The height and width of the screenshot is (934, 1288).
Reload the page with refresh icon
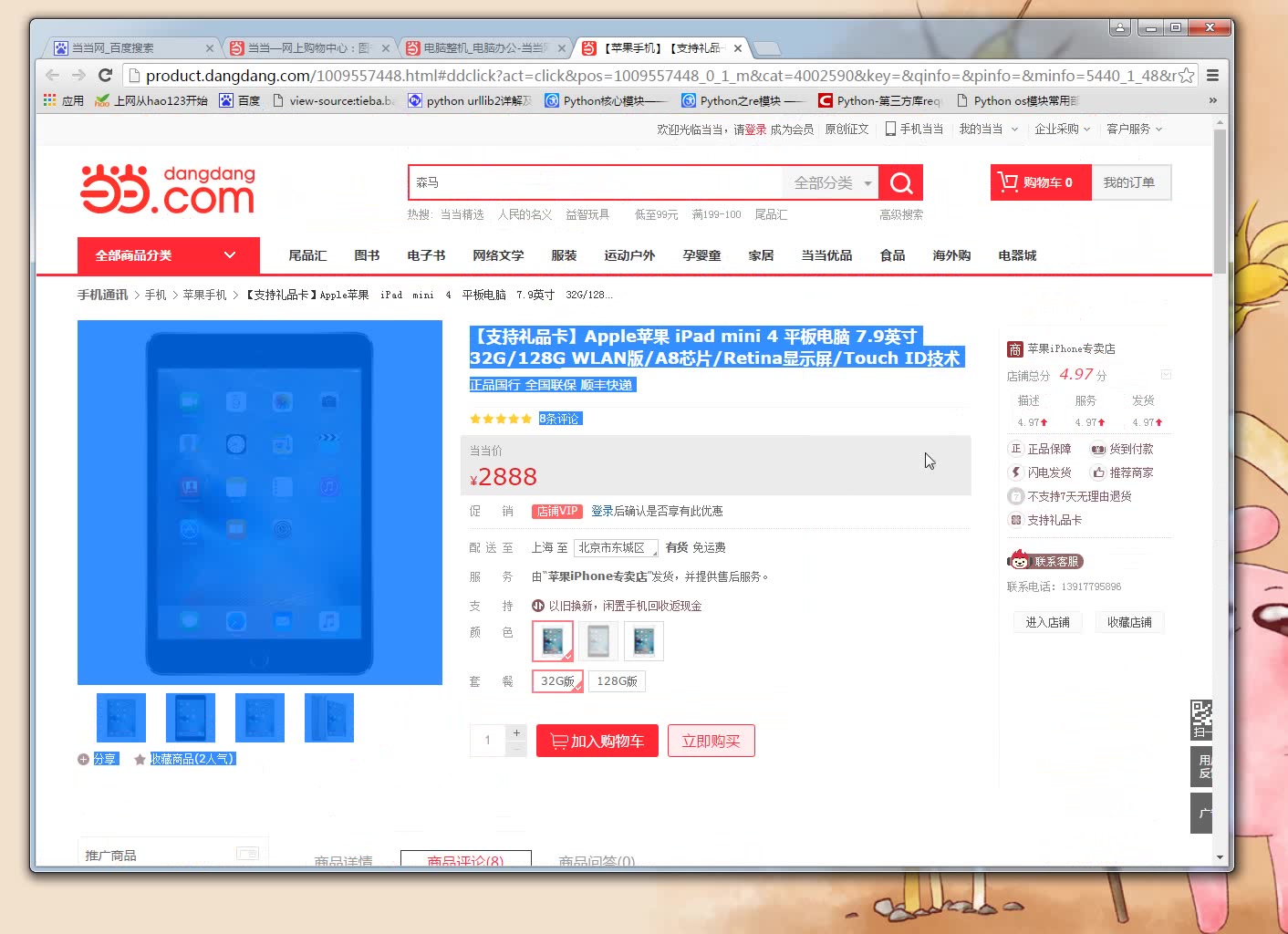pyautogui.click(x=105, y=75)
